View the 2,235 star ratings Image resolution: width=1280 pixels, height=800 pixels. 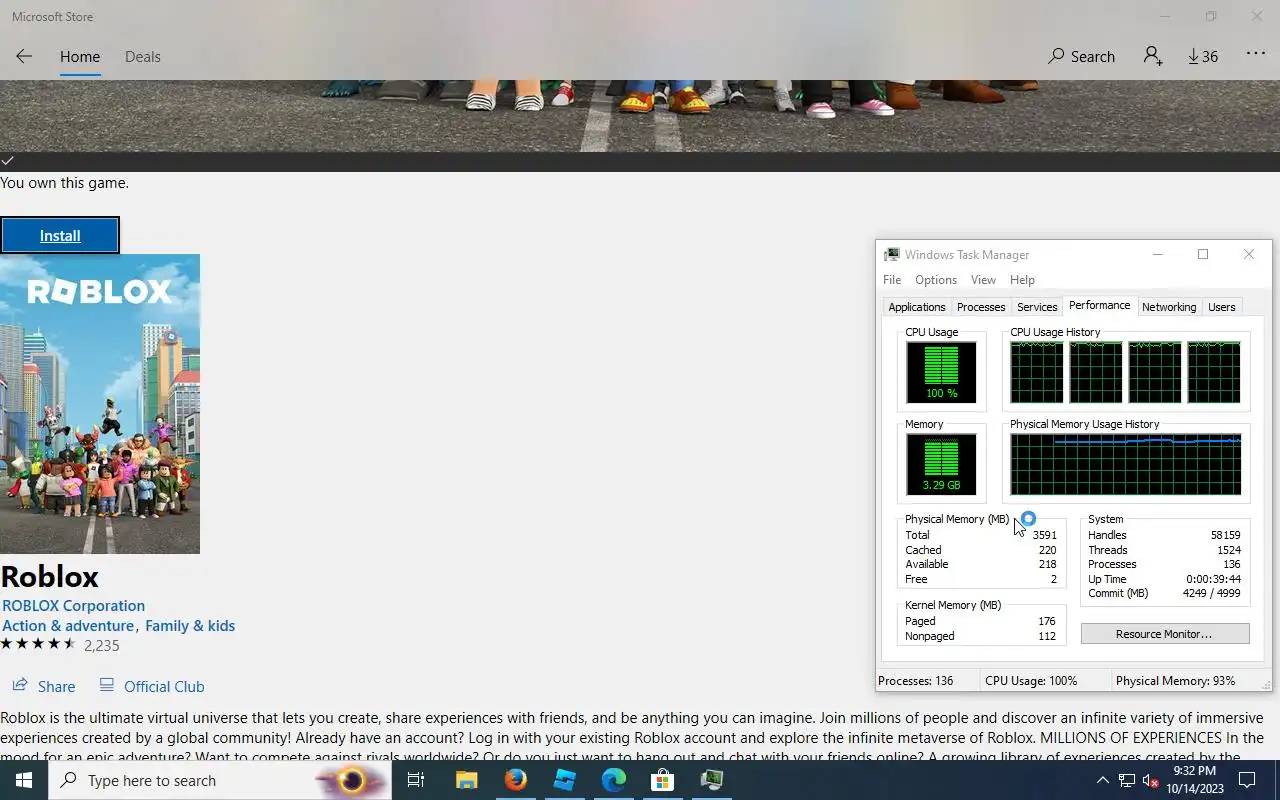pyautogui.click(x=60, y=645)
